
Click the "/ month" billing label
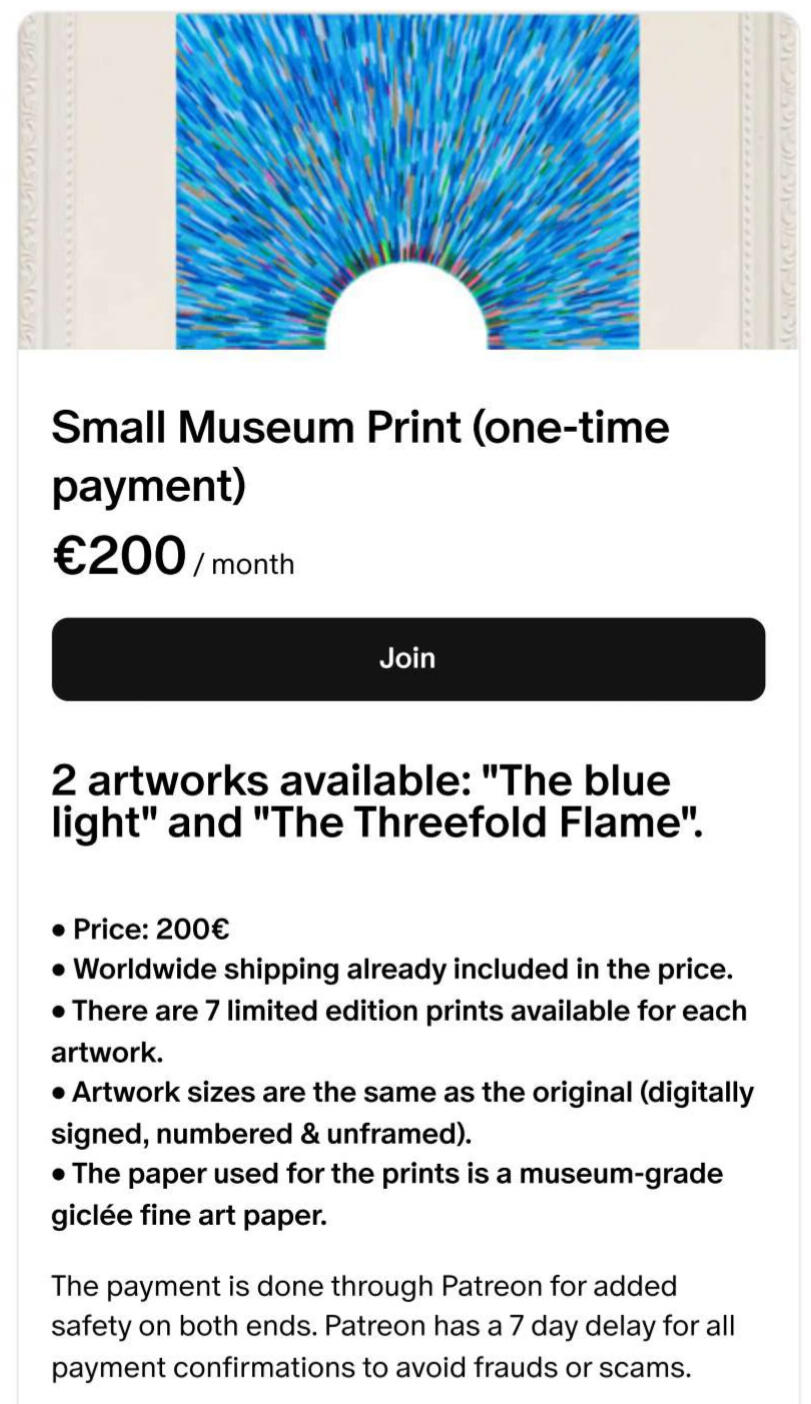244,565
